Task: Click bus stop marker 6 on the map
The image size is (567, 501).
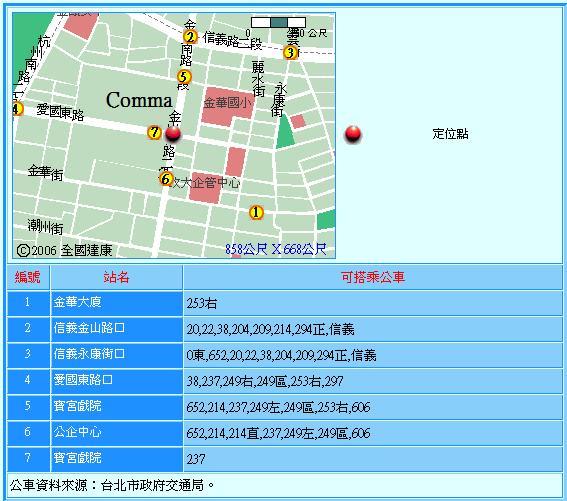Action: [x=166, y=179]
